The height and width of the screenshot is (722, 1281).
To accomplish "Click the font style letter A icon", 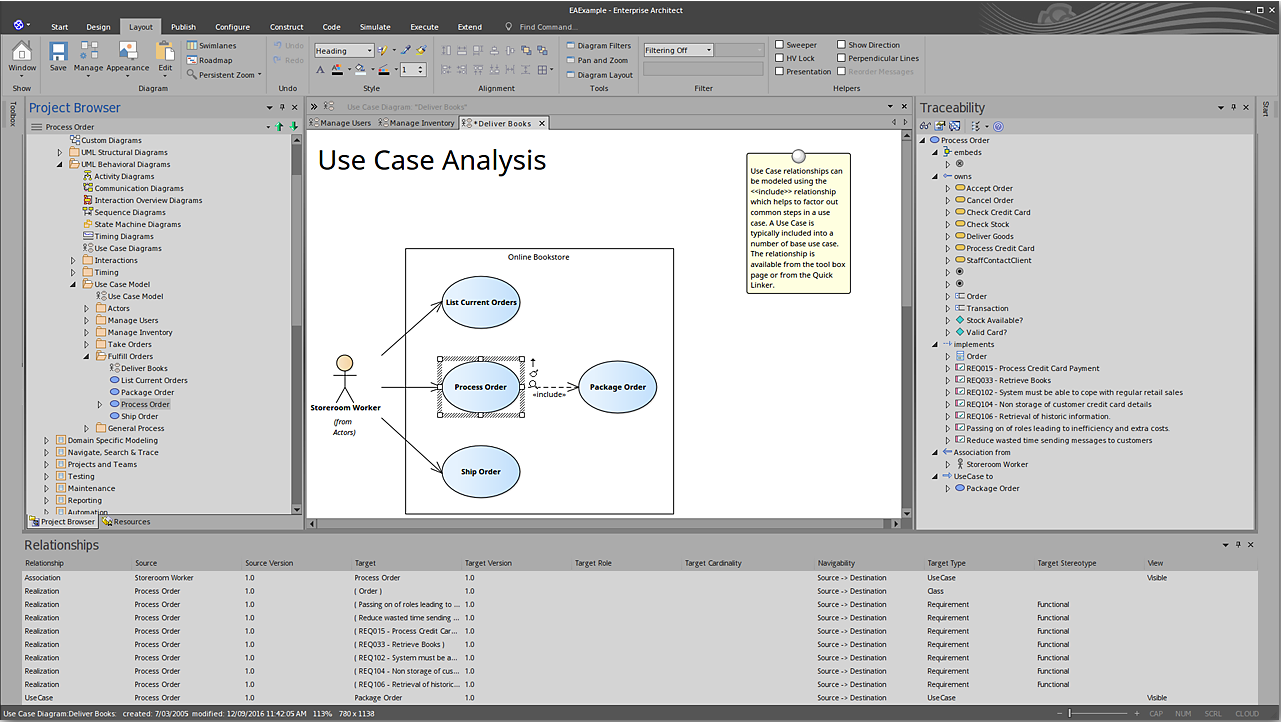I will [x=320, y=70].
